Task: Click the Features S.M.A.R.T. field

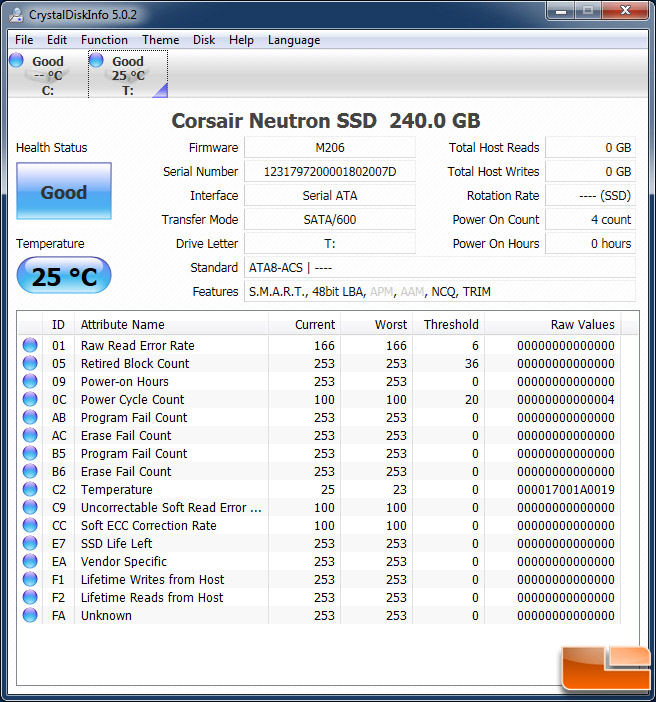Action: [x=440, y=292]
